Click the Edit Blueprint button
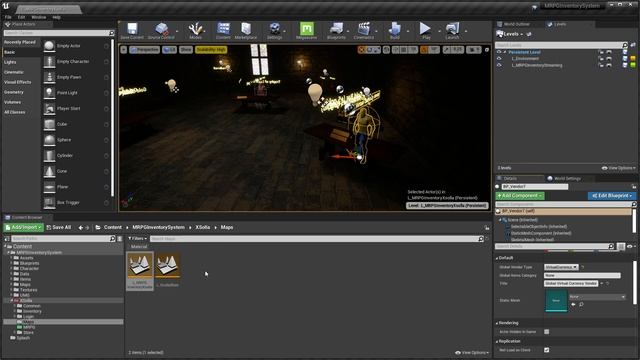Screen dimensions: 640x360 [611, 196]
